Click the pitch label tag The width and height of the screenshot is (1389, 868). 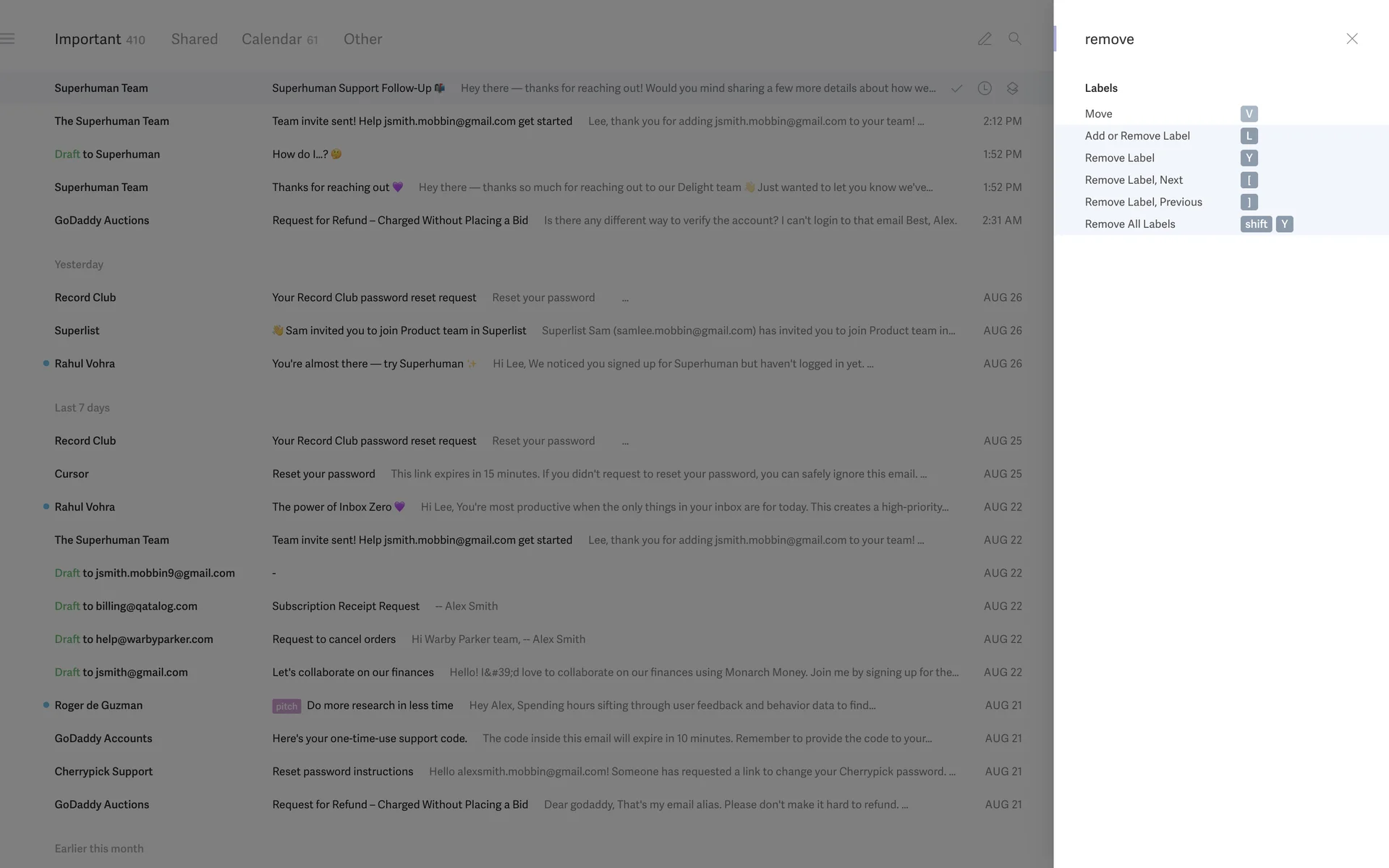(x=286, y=706)
